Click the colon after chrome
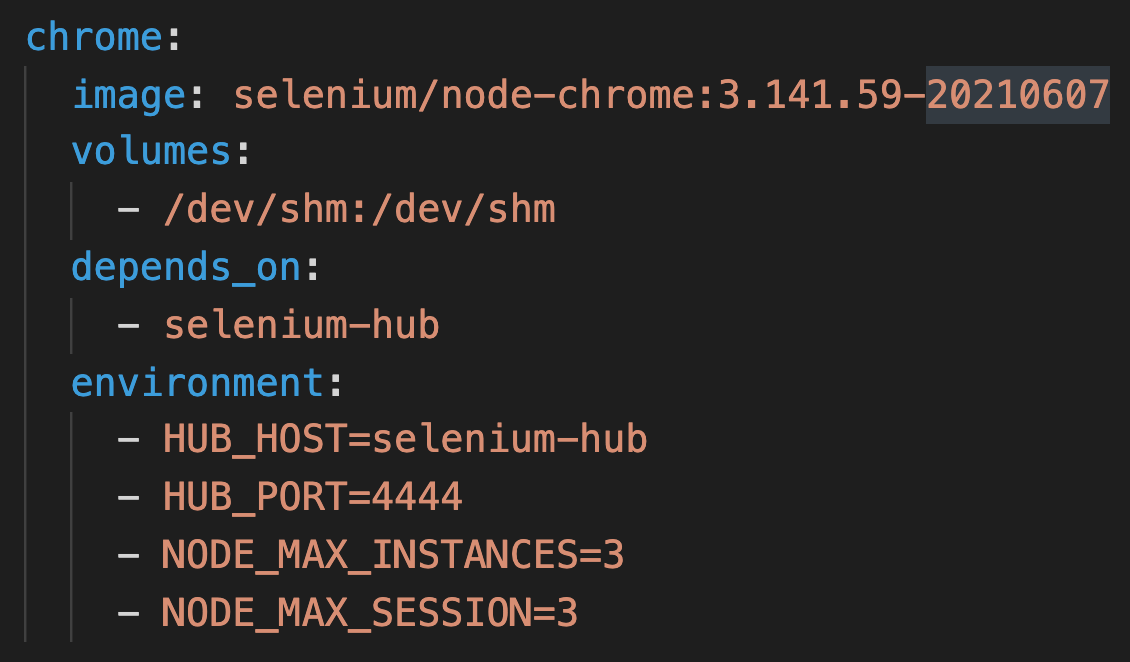The width and height of the screenshot is (1130, 662). click(173, 38)
